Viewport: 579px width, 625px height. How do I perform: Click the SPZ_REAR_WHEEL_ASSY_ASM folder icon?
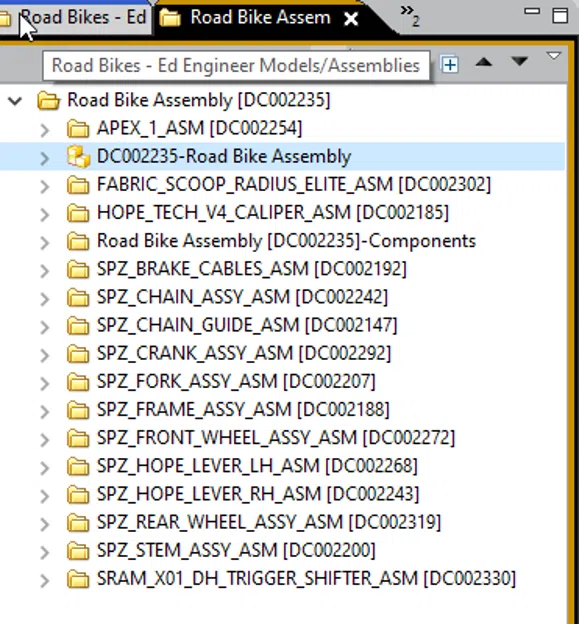tap(78, 523)
